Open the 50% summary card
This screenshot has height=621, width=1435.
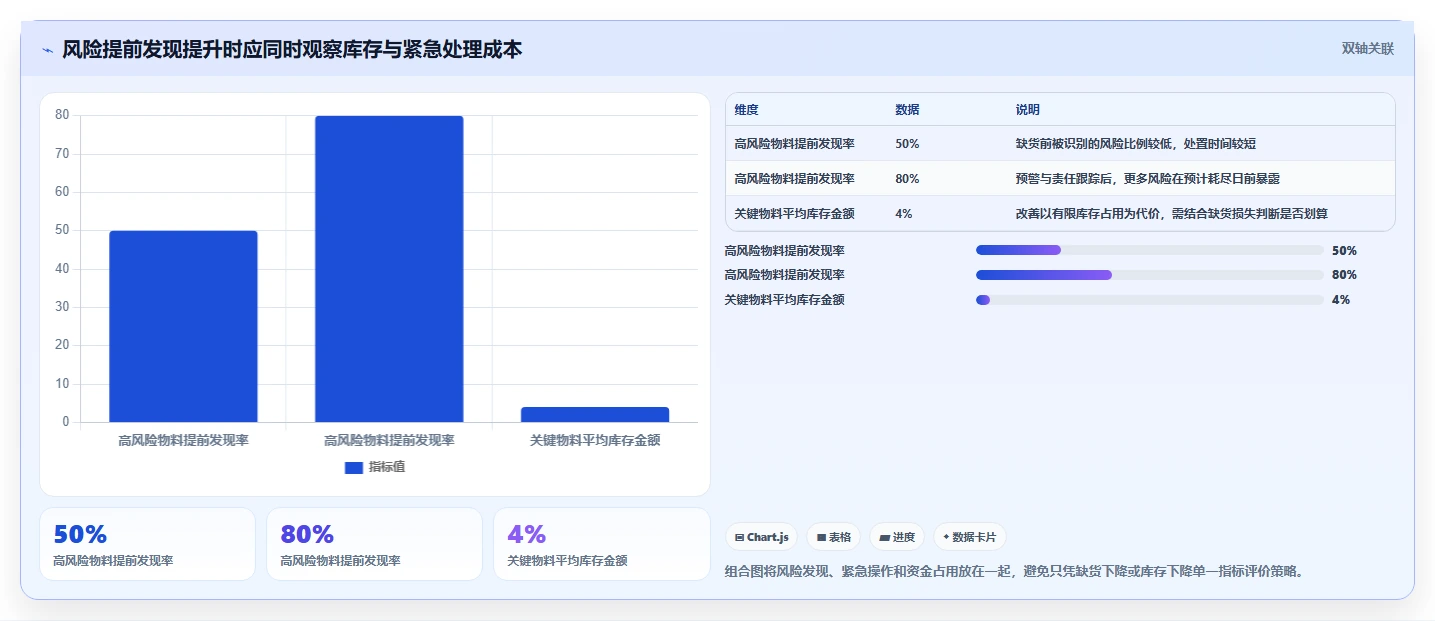coord(148,544)
